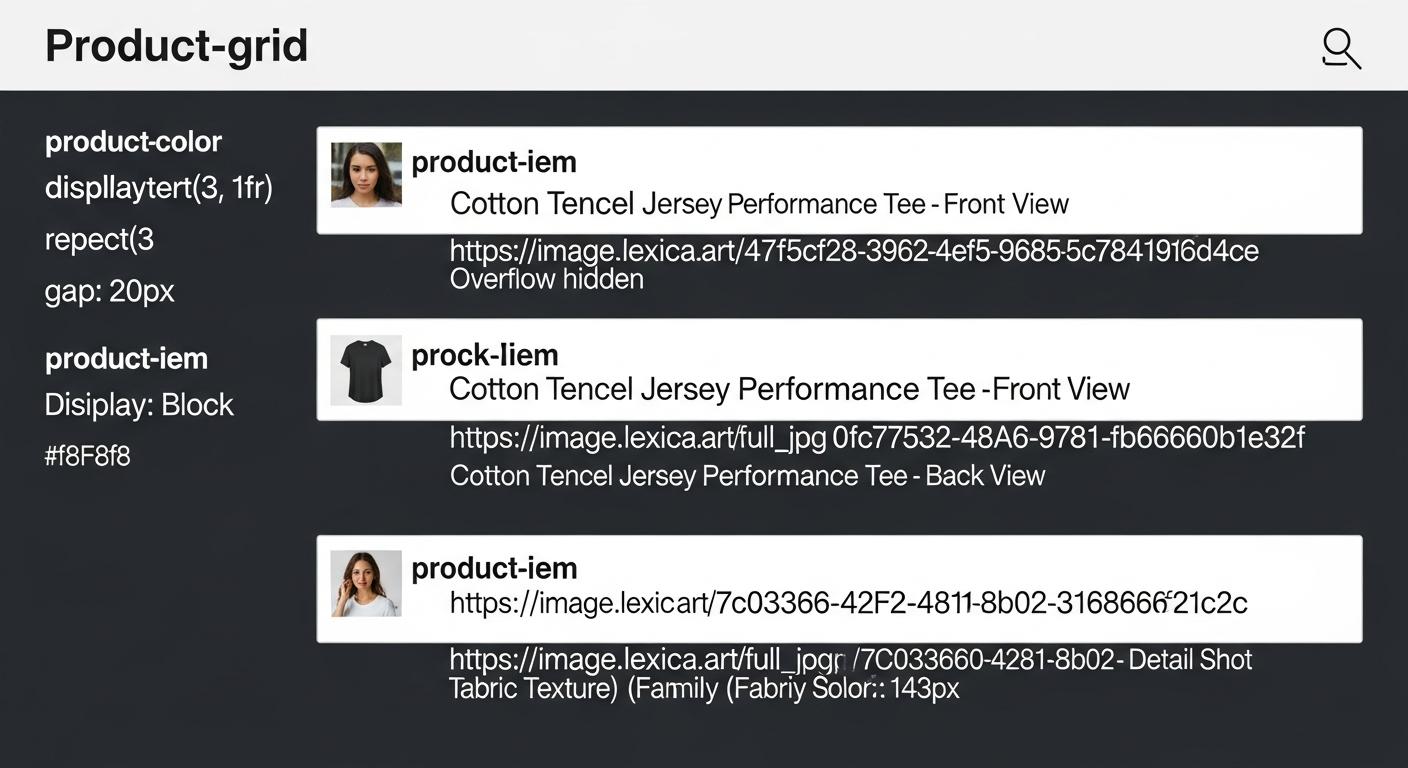Screen dimensions: 1408x768
Task: Open the full_jpg URL ending in fb66660b1e32f
Action: pos(876,437)
